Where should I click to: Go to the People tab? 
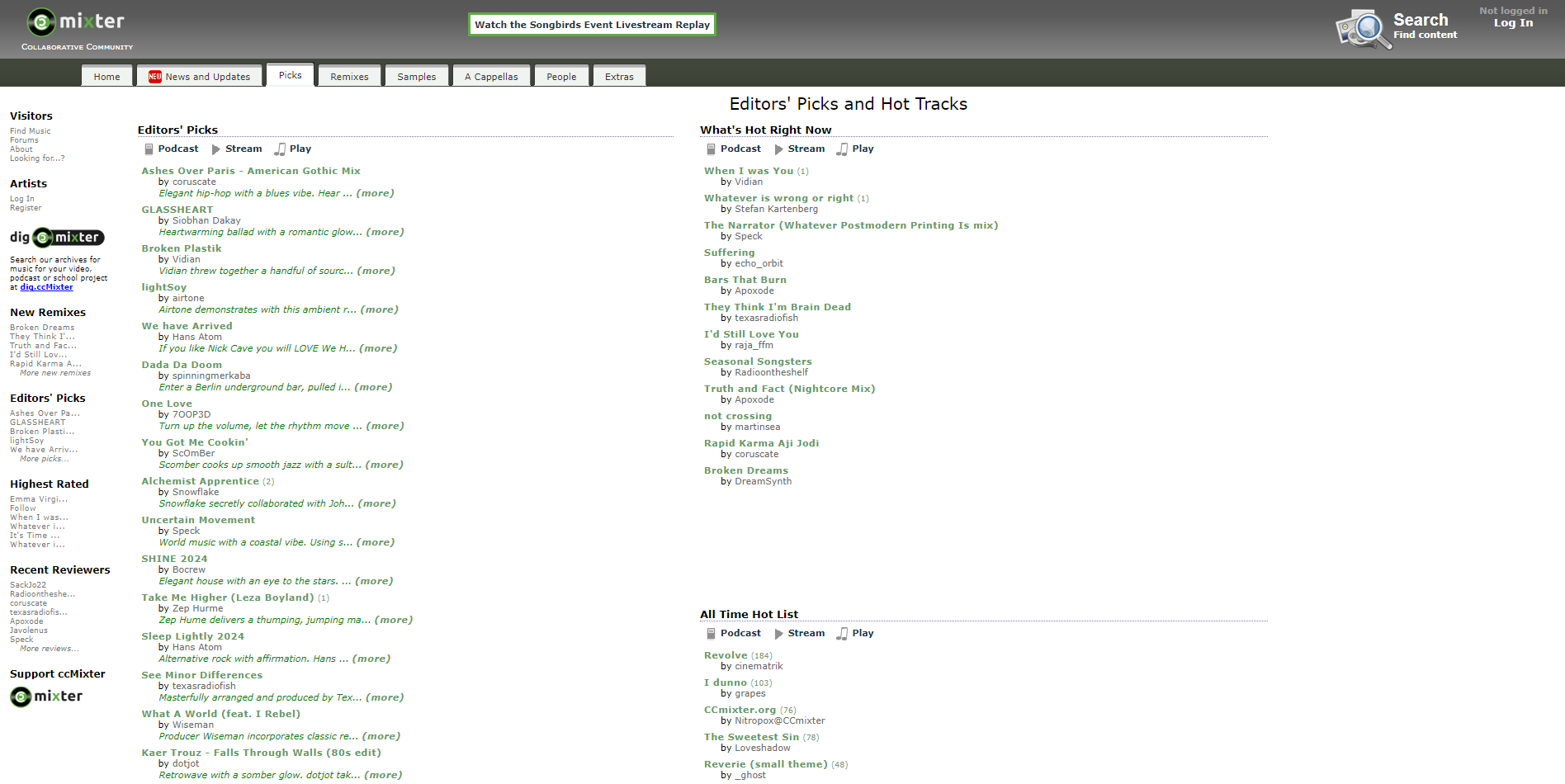[561, 75]
